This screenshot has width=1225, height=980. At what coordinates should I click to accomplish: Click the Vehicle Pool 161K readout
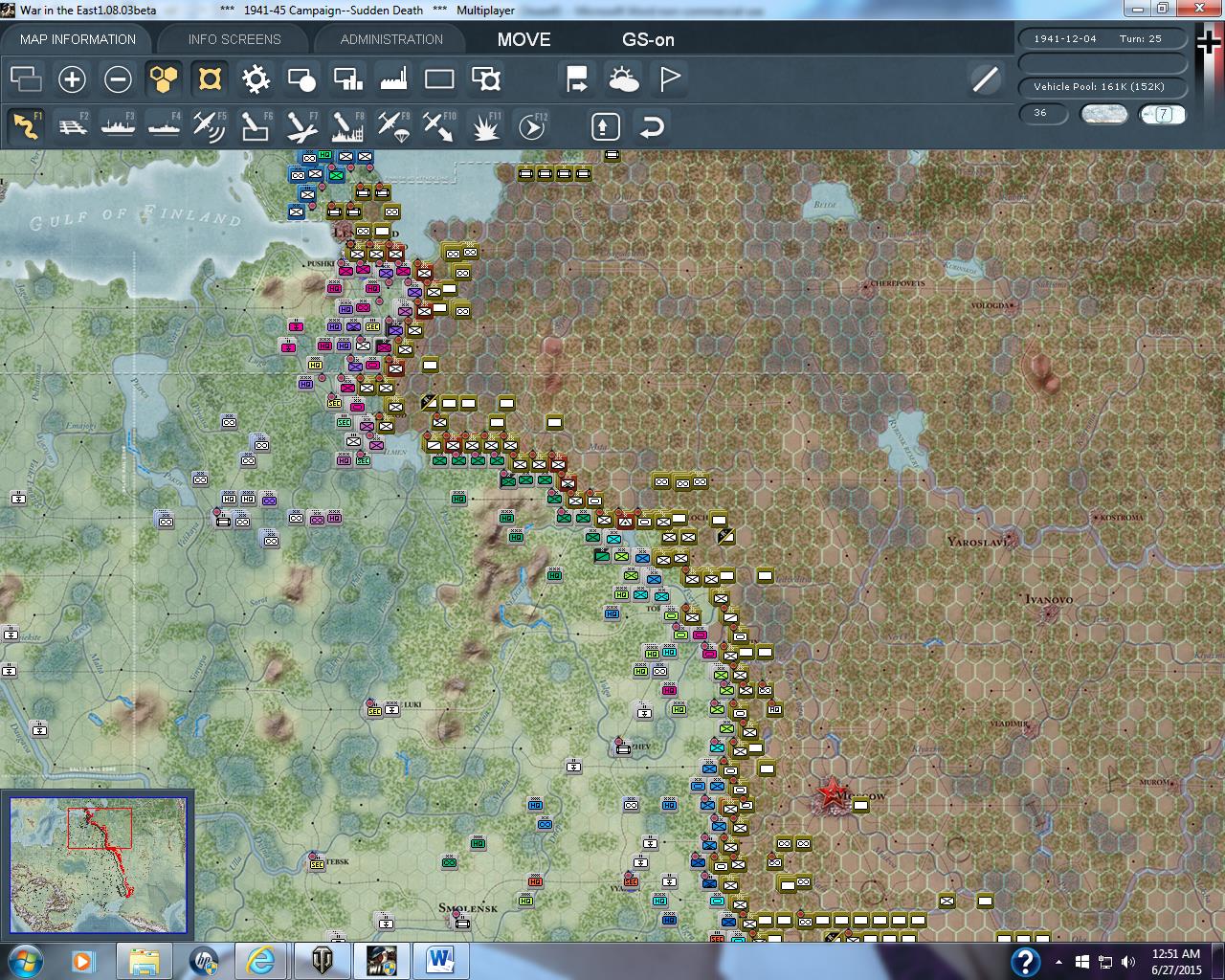point(1103,87)
